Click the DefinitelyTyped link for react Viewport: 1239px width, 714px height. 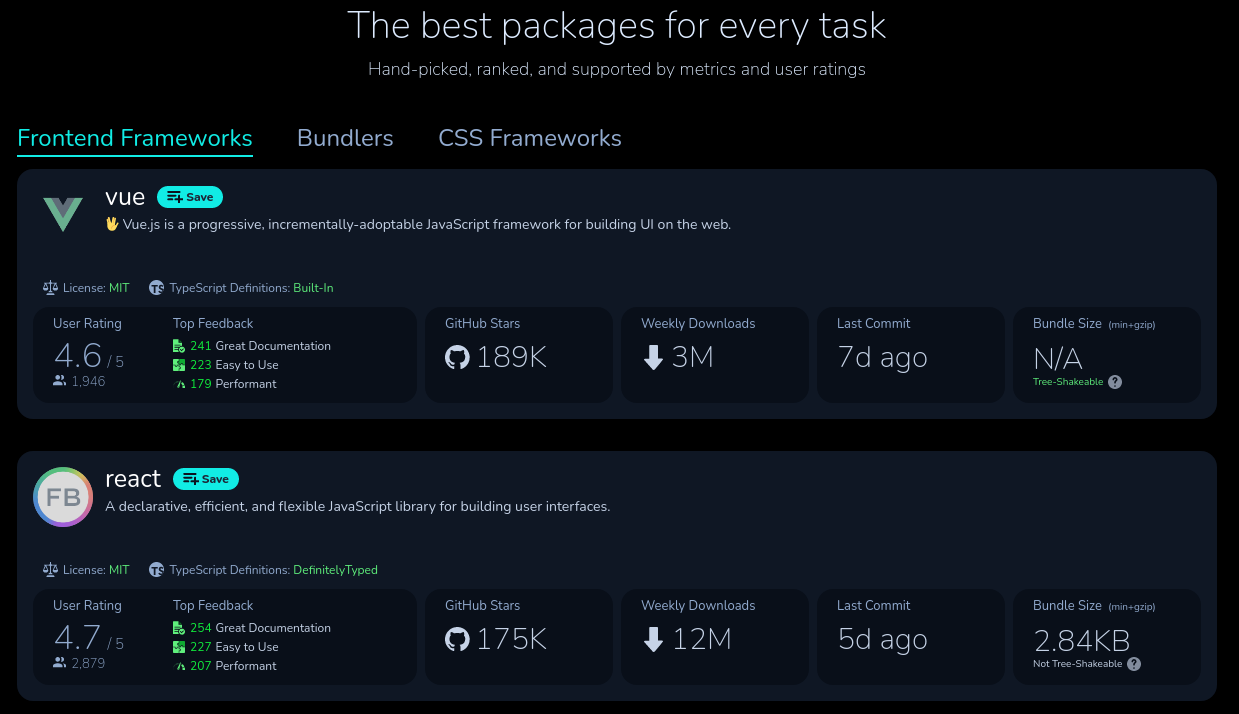coord(337,569)
